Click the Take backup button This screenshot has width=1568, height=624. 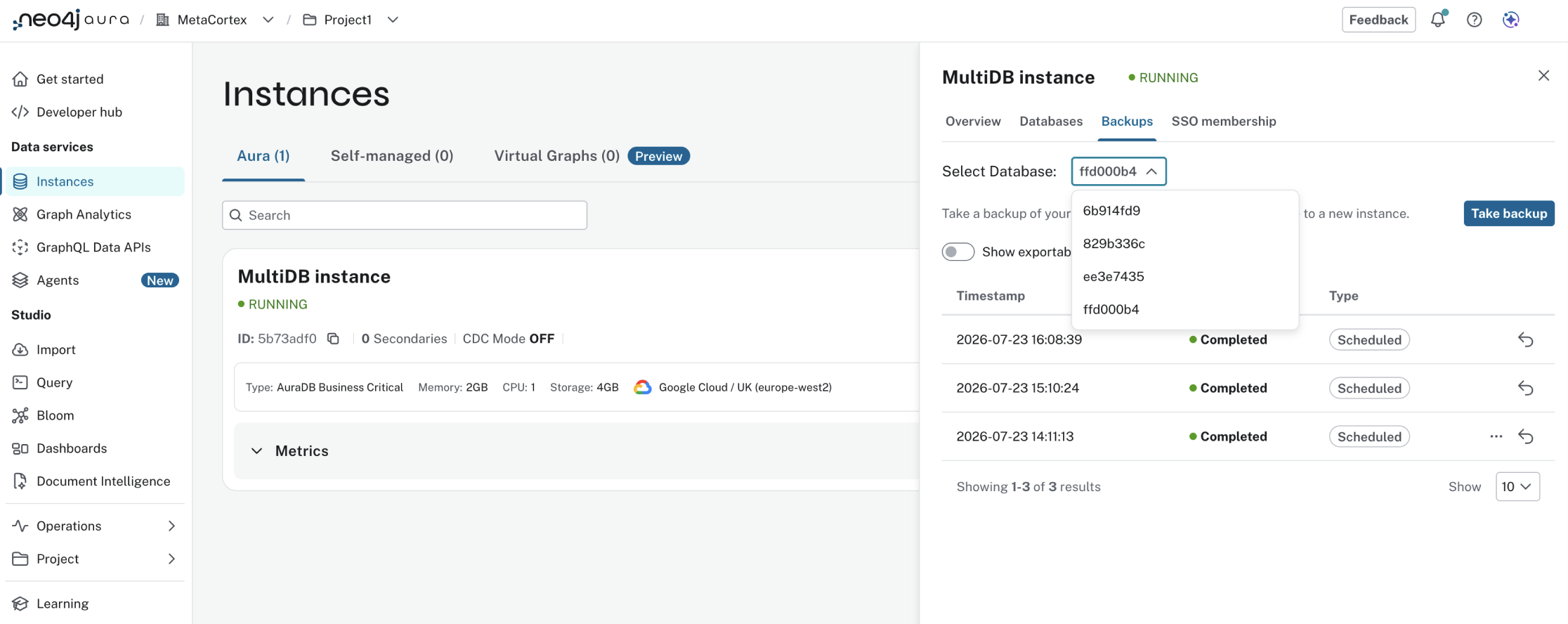[x=1509, y=214]
